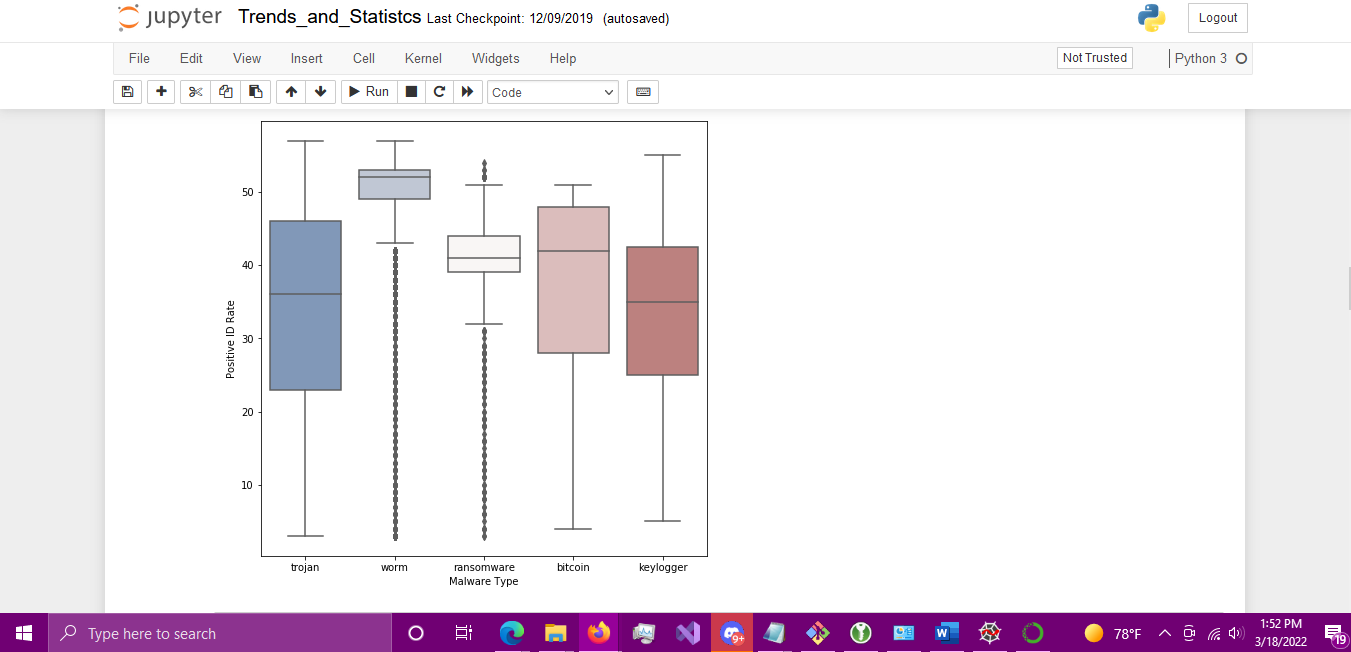Screen dimensions: 1351x652
Task: Click the bitcoin box in the plot
Action: coord(573,280)
